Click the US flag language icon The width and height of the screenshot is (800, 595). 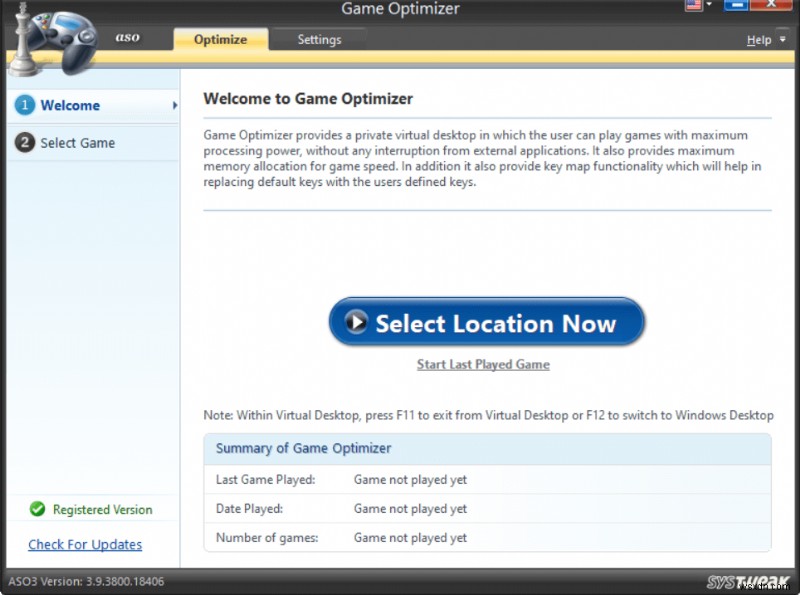[693, 5]
